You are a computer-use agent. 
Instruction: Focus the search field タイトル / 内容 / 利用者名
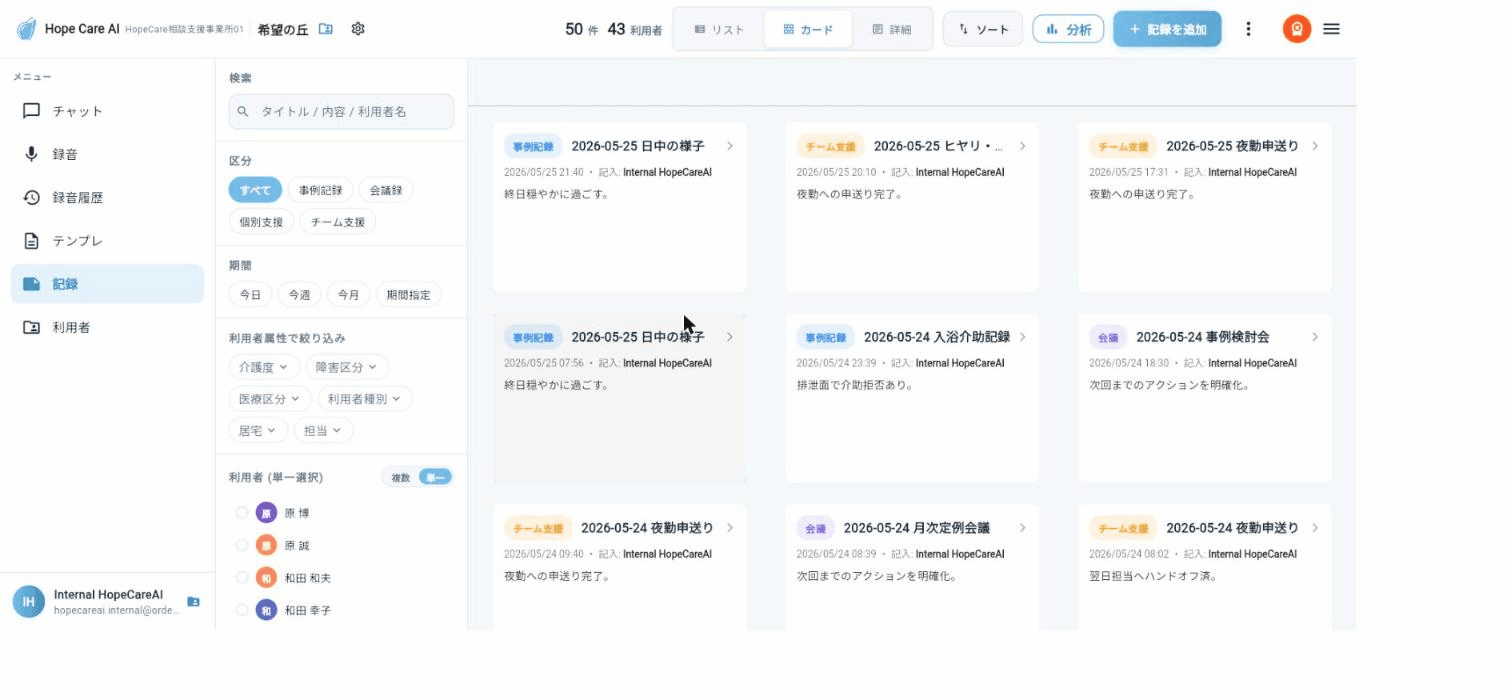341,112
